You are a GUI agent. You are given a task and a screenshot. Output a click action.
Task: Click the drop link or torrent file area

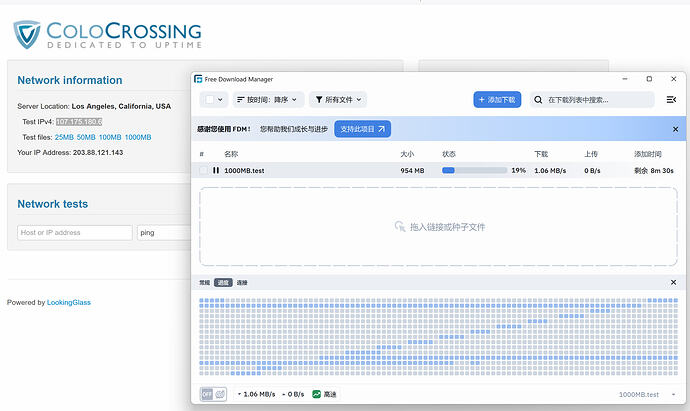coord(438,227)
